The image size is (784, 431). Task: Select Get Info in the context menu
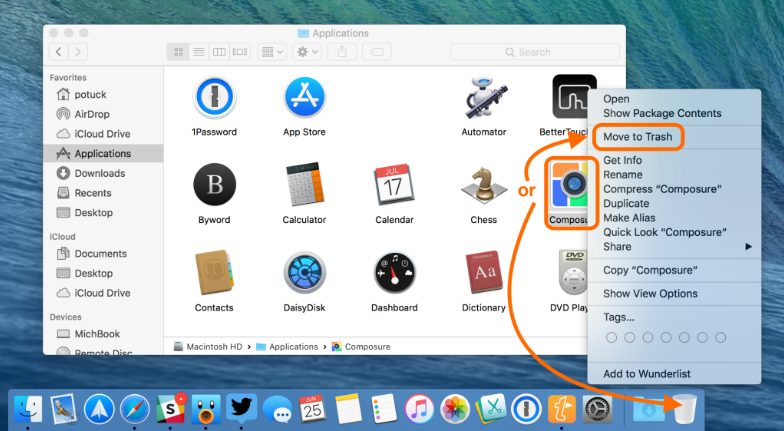pyautogui.click(x=622, y=160)
